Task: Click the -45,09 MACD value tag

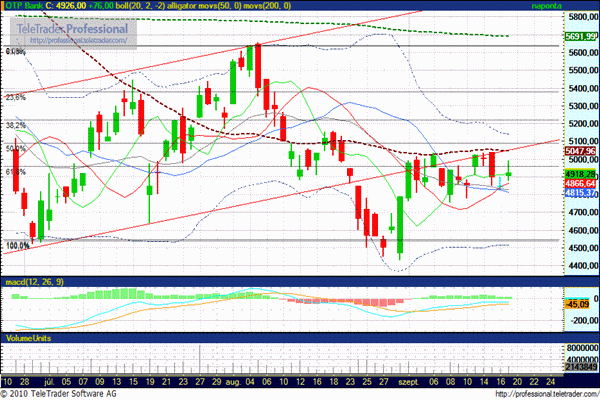Action: [580, 303]
